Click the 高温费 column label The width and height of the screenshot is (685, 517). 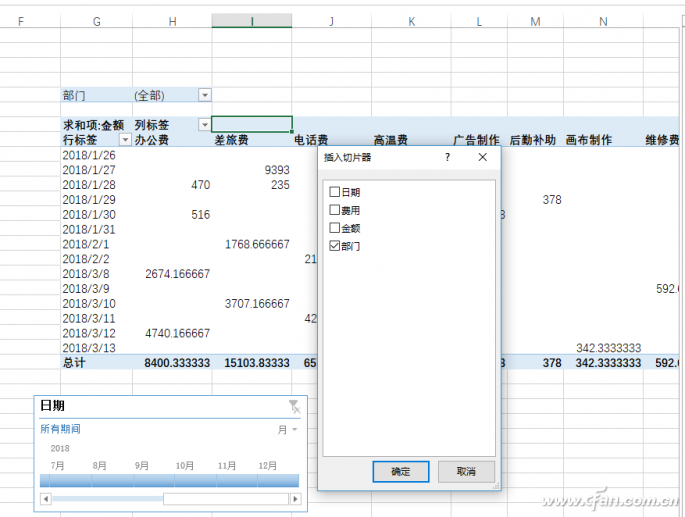[x=391, y=140]
